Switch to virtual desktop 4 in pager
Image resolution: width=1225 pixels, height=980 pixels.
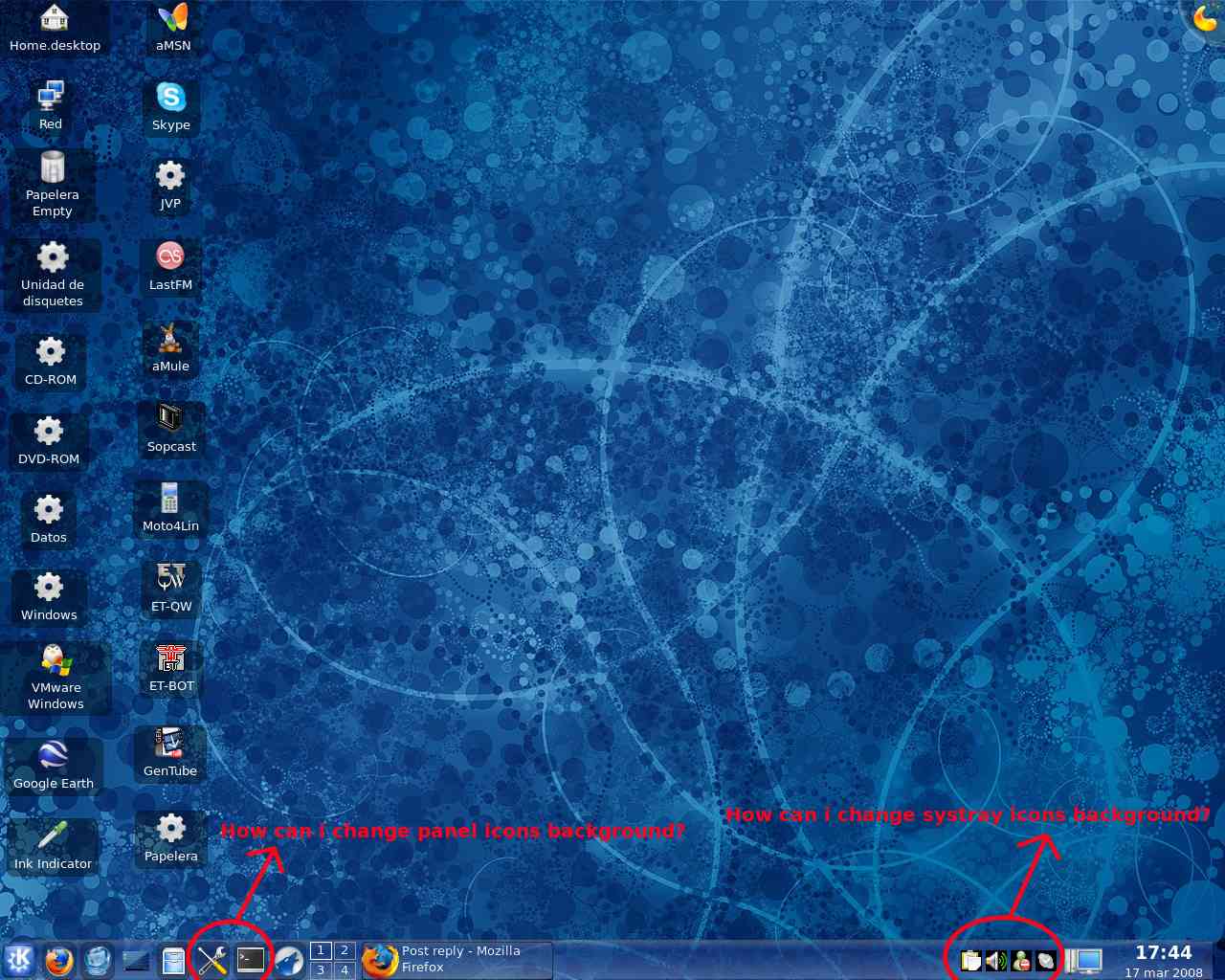coord(345,970)
